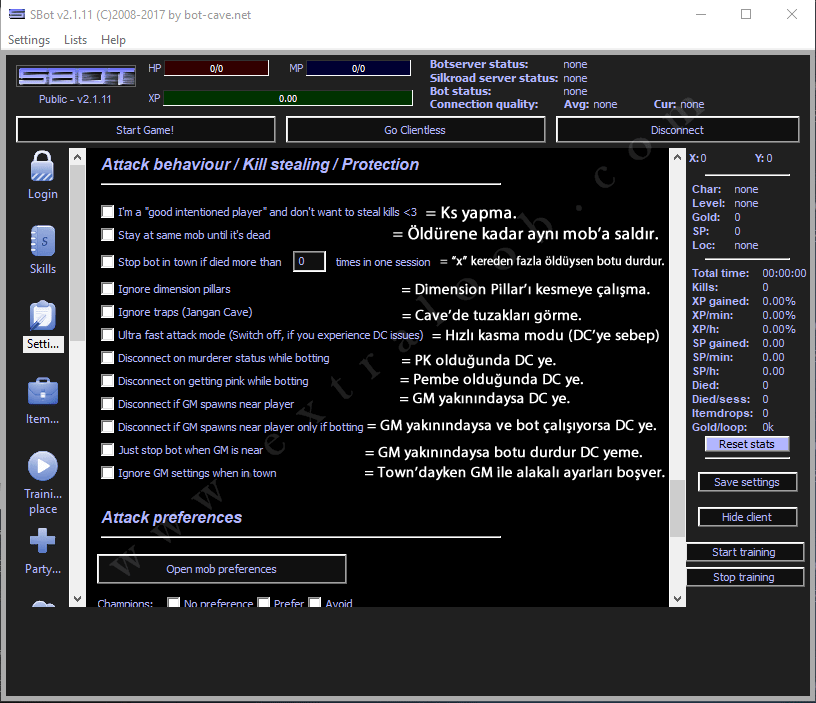Screen dimensions: 816x703
Task: Click the MP progress bar
Action: tap(358, 68)
